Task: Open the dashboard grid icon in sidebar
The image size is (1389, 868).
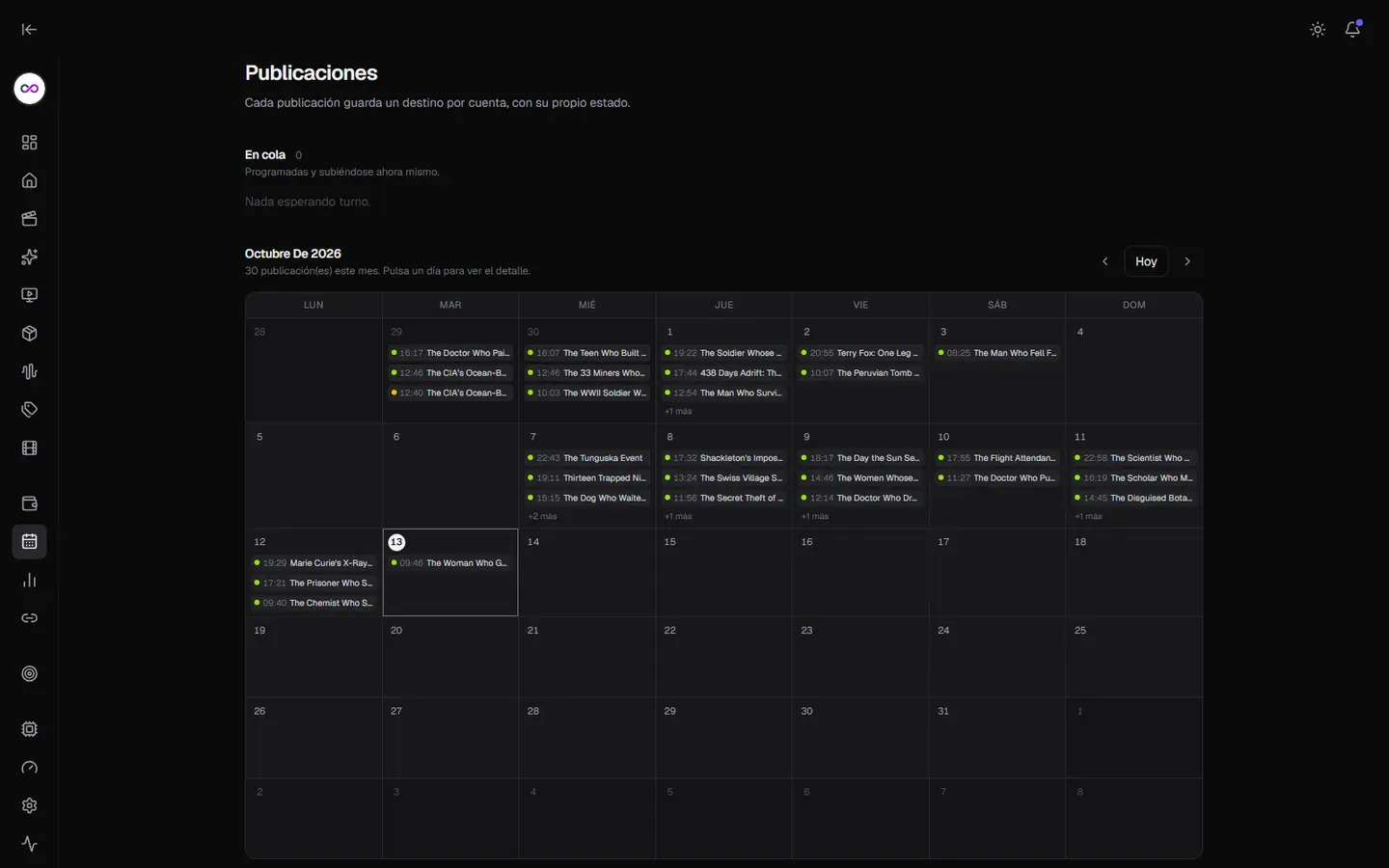Action: coord(30,143)
